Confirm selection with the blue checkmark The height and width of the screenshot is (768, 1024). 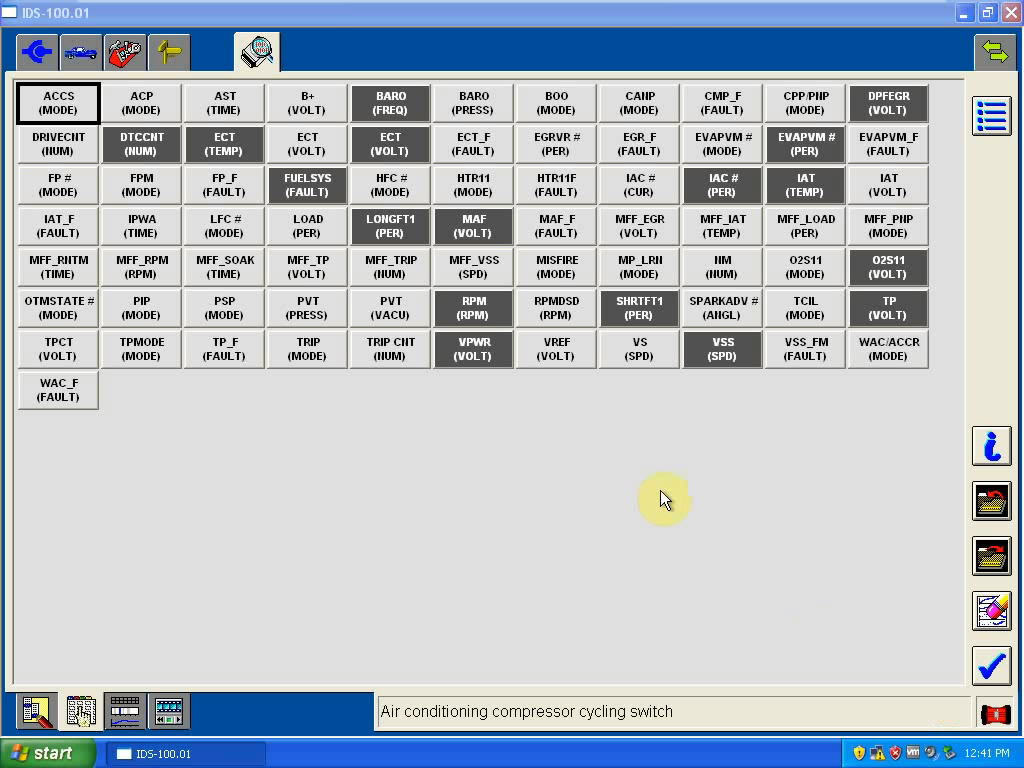coord(991,665)
